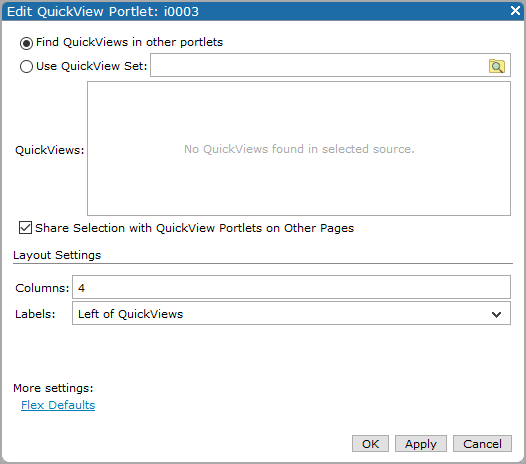
Task: Select Find QuickViews in other portlets radio
Action: pos(26,43)
